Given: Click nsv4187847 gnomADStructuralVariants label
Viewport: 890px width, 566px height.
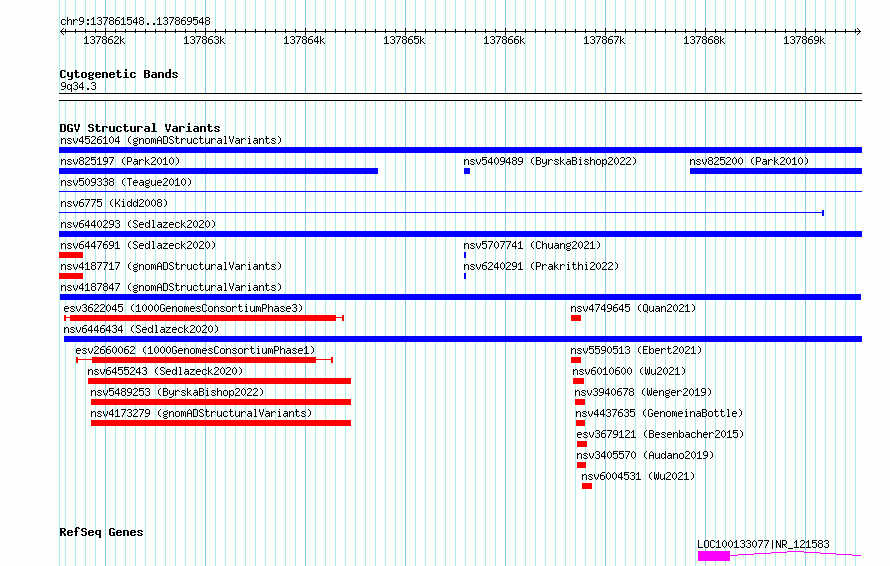Looking at the screenshot, I should pyautogui.click(x=171, y=287).
